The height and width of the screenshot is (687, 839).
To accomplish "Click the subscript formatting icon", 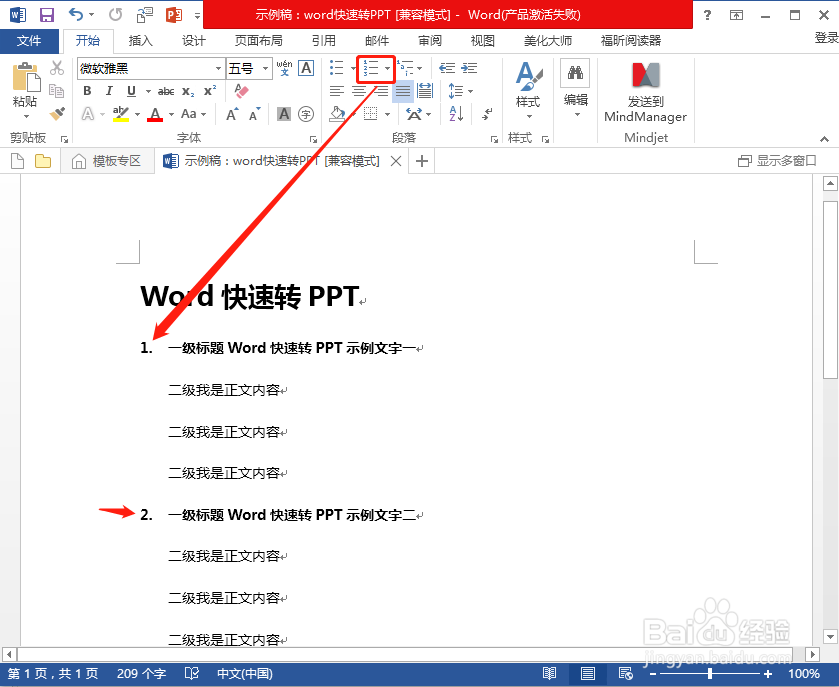I will (x=187, y=90).
